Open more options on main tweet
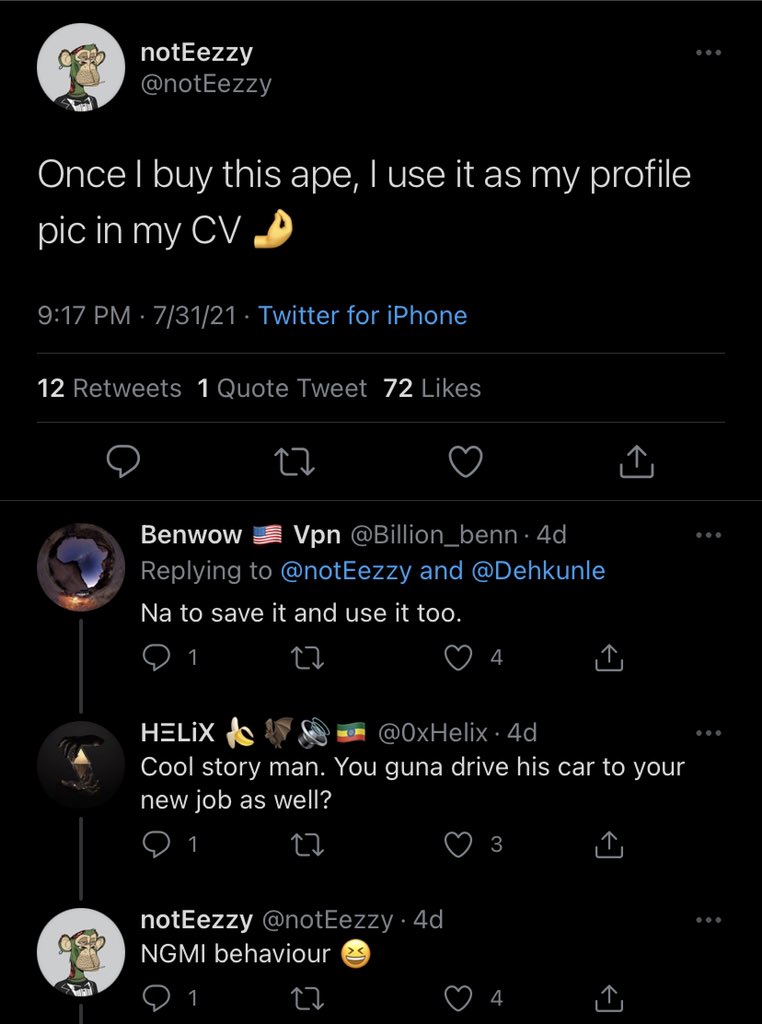 (708, 52)
